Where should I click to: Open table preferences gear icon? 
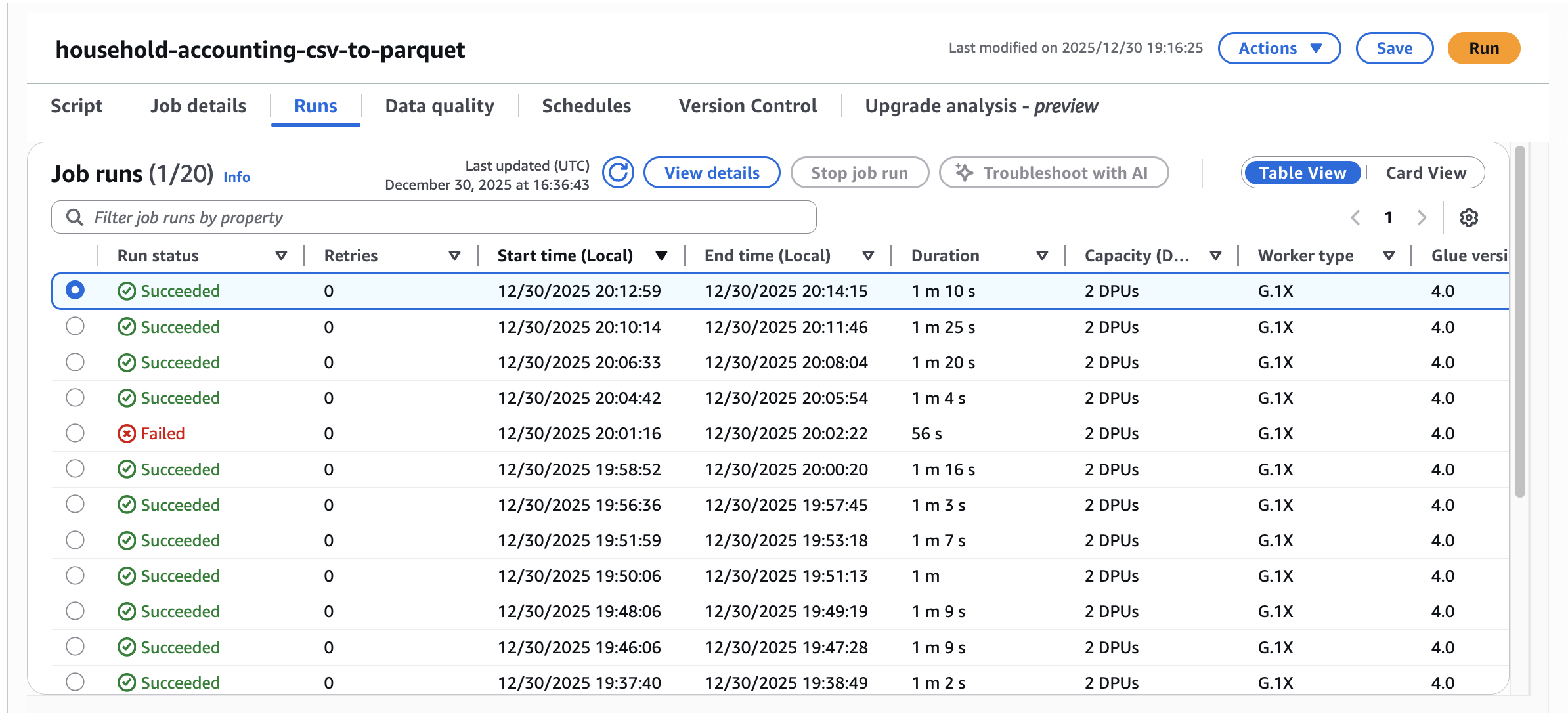pyautogui.click(x=1469, y=217)
